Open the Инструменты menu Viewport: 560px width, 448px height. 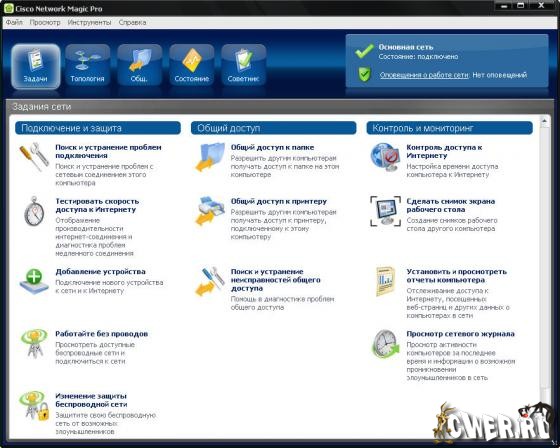pos(89,22)
